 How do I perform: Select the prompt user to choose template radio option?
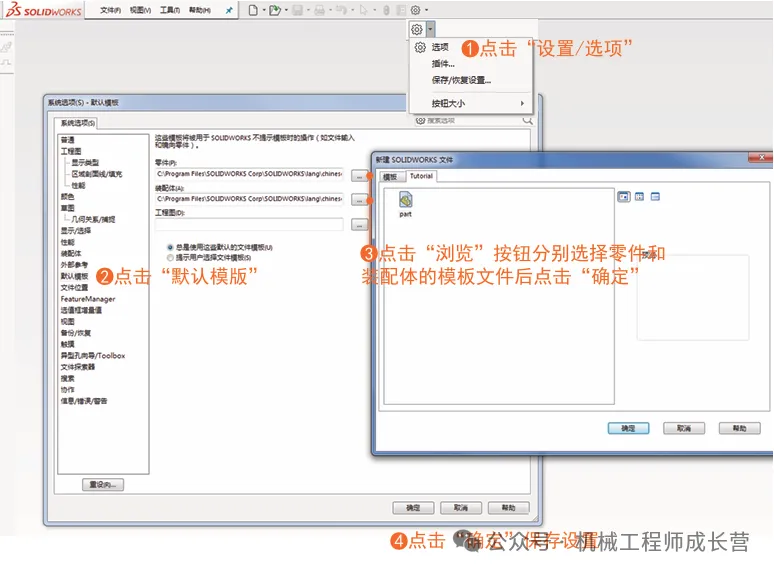170,258
